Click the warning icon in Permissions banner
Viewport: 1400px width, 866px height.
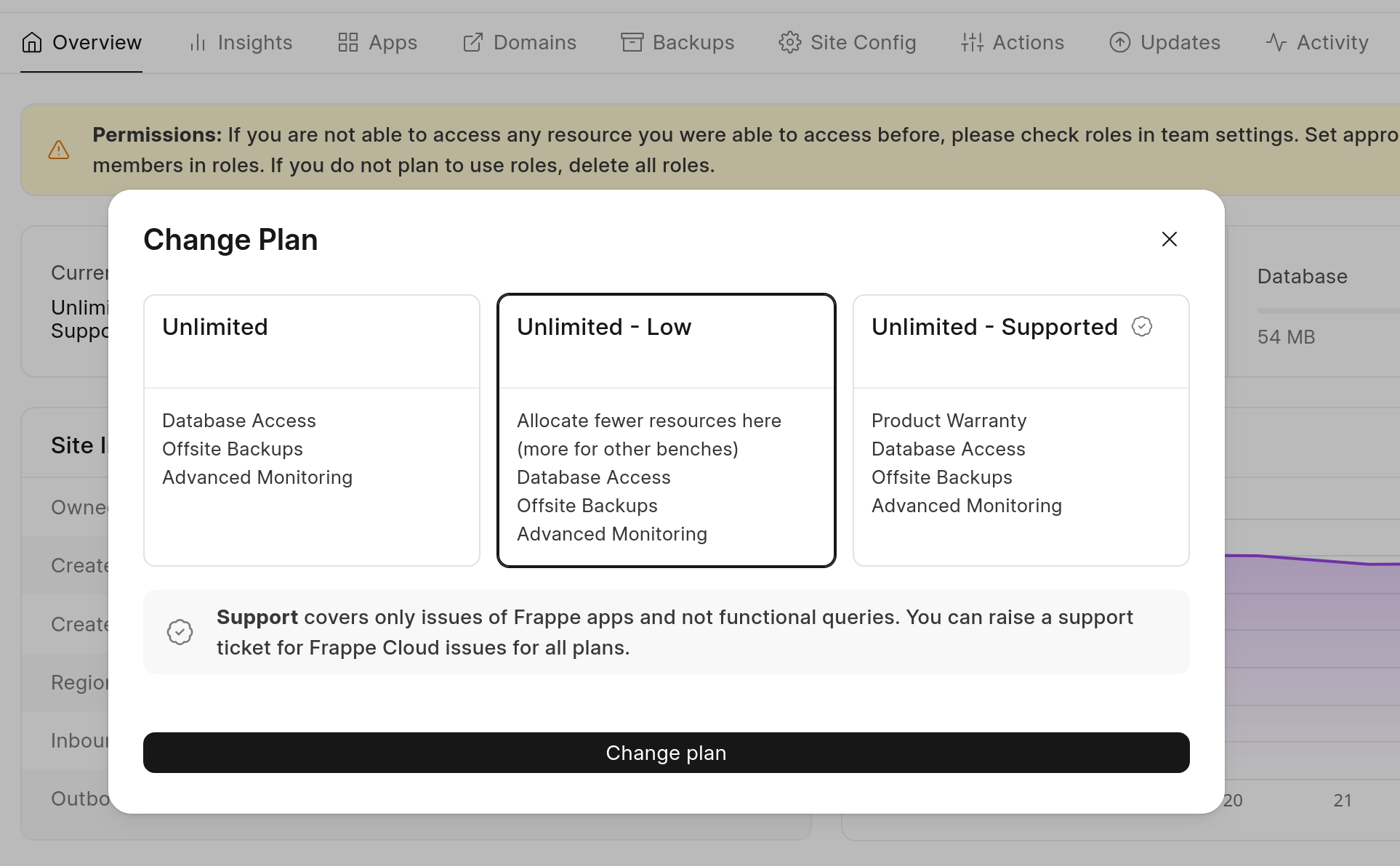(59, 150)
